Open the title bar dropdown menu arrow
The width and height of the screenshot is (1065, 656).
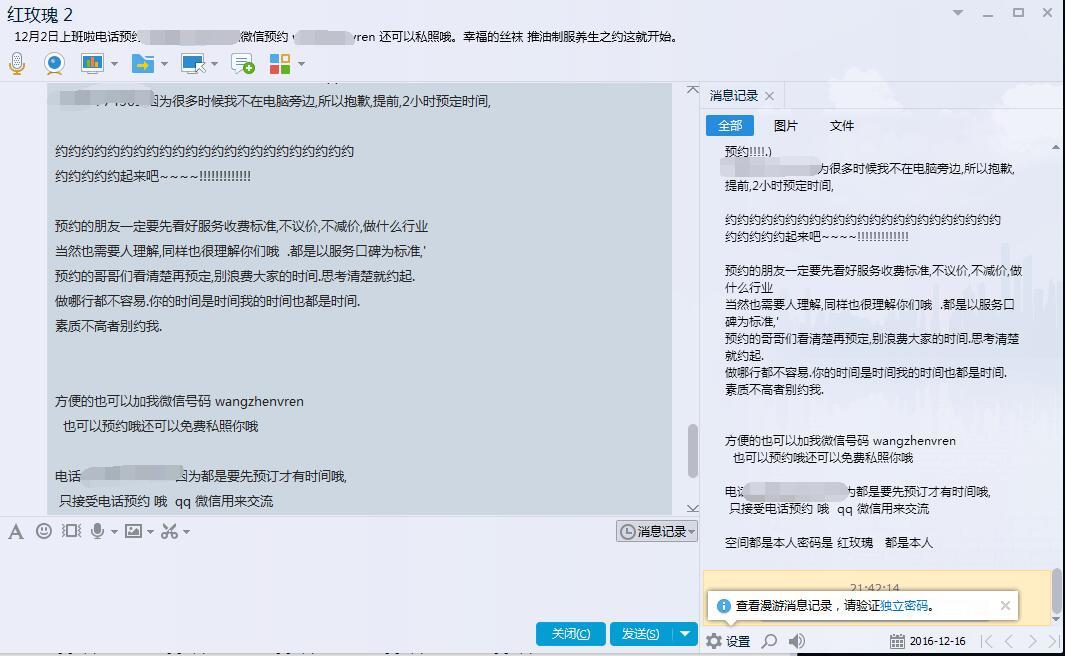[958, 13]
